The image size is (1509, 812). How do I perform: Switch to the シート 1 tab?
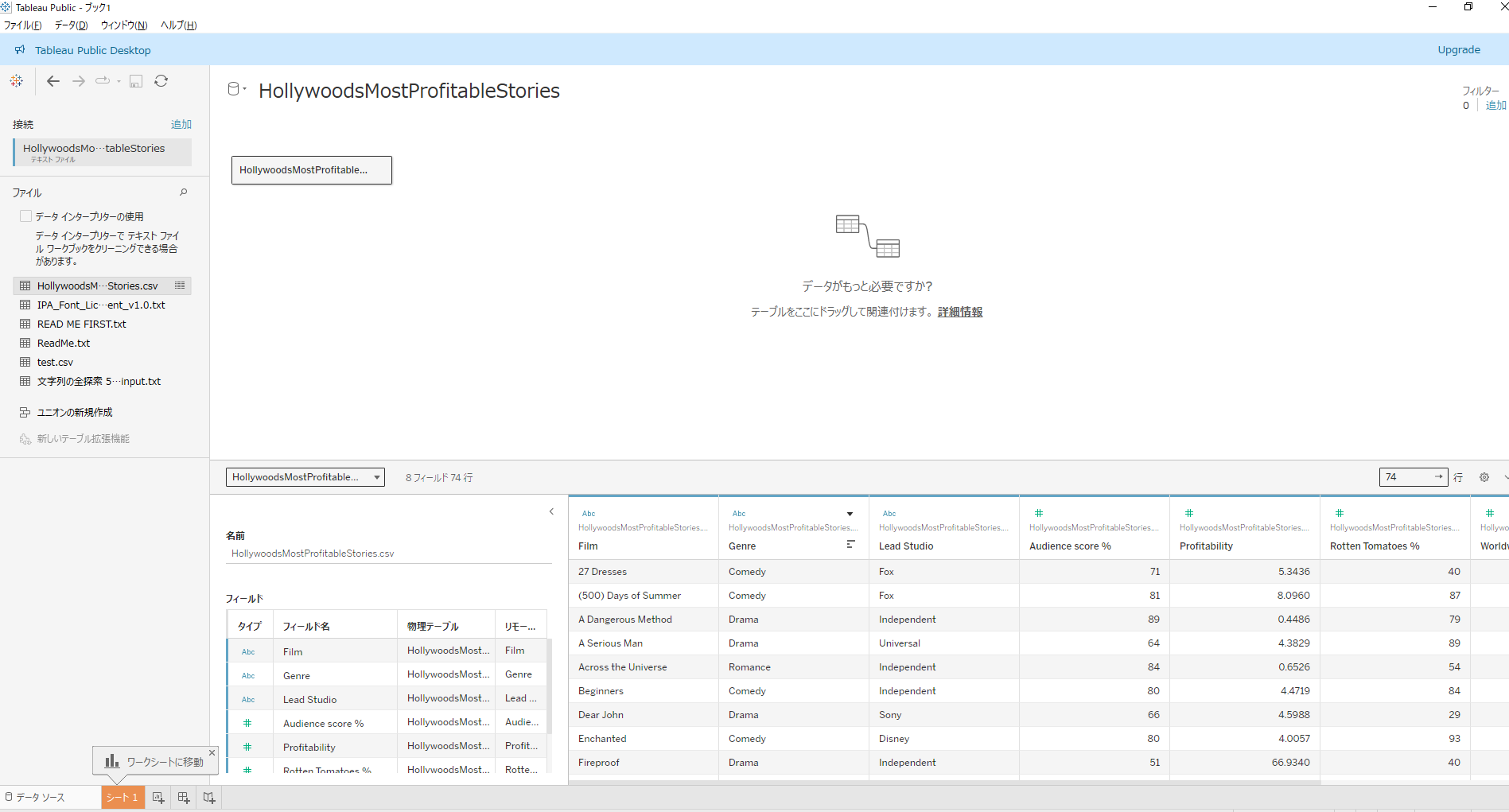(x=123, y=797)
